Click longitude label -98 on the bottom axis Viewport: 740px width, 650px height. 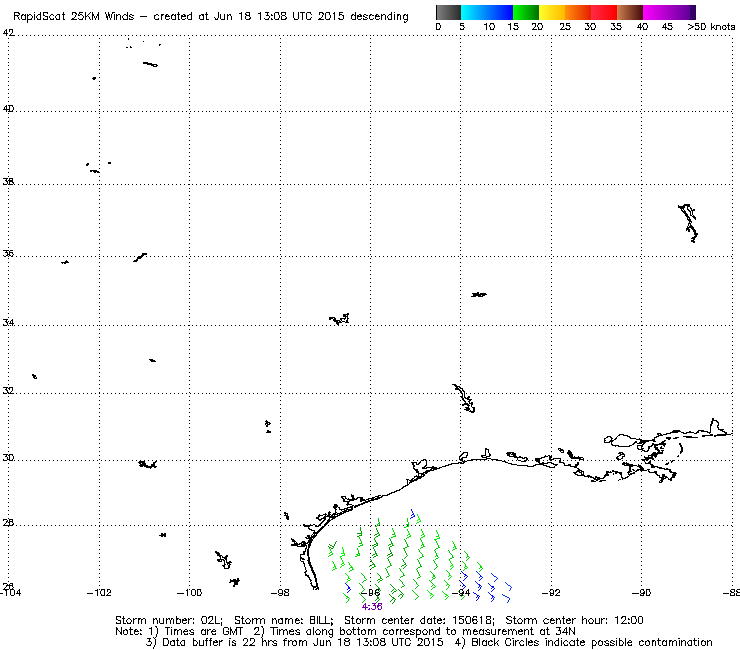280,592
